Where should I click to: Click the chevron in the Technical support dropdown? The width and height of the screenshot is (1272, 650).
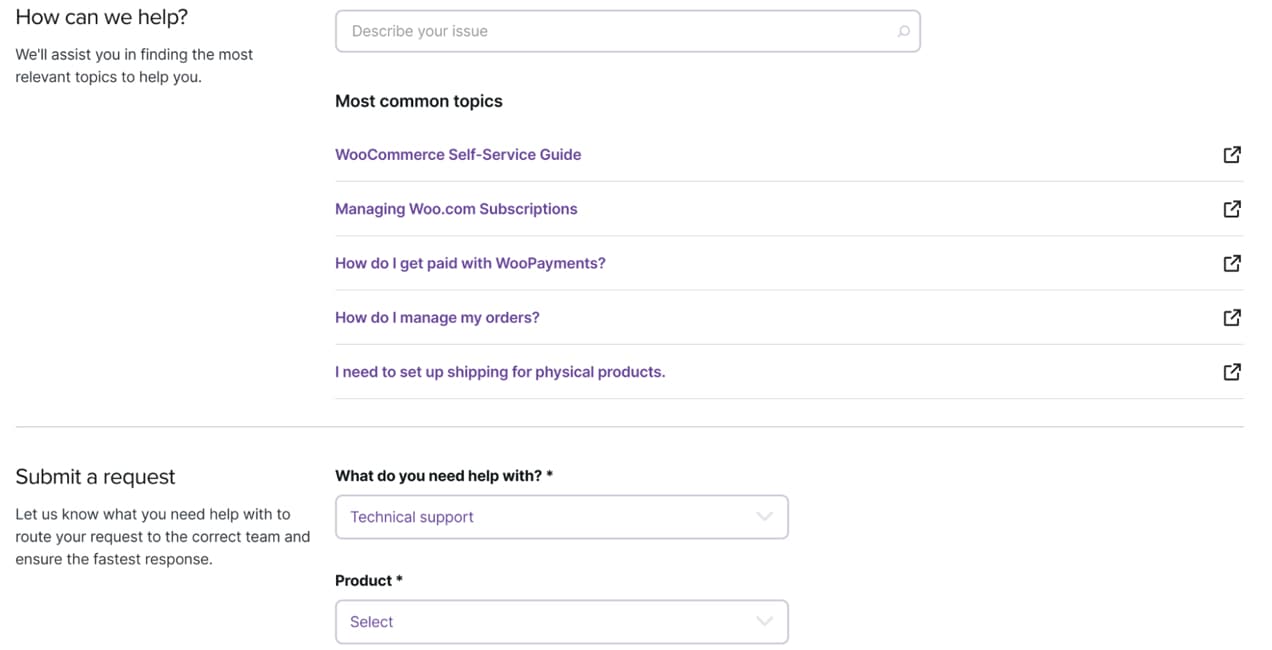click(x=765, y=517)
